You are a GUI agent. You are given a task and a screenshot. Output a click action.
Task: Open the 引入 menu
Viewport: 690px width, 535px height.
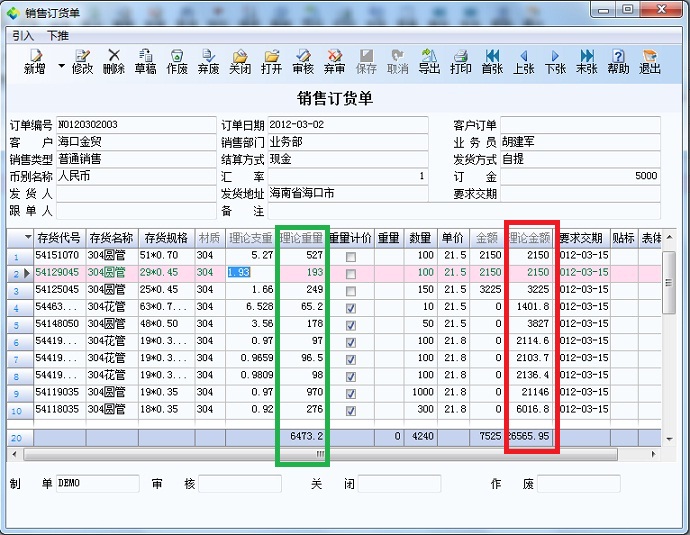pos(22,35)
